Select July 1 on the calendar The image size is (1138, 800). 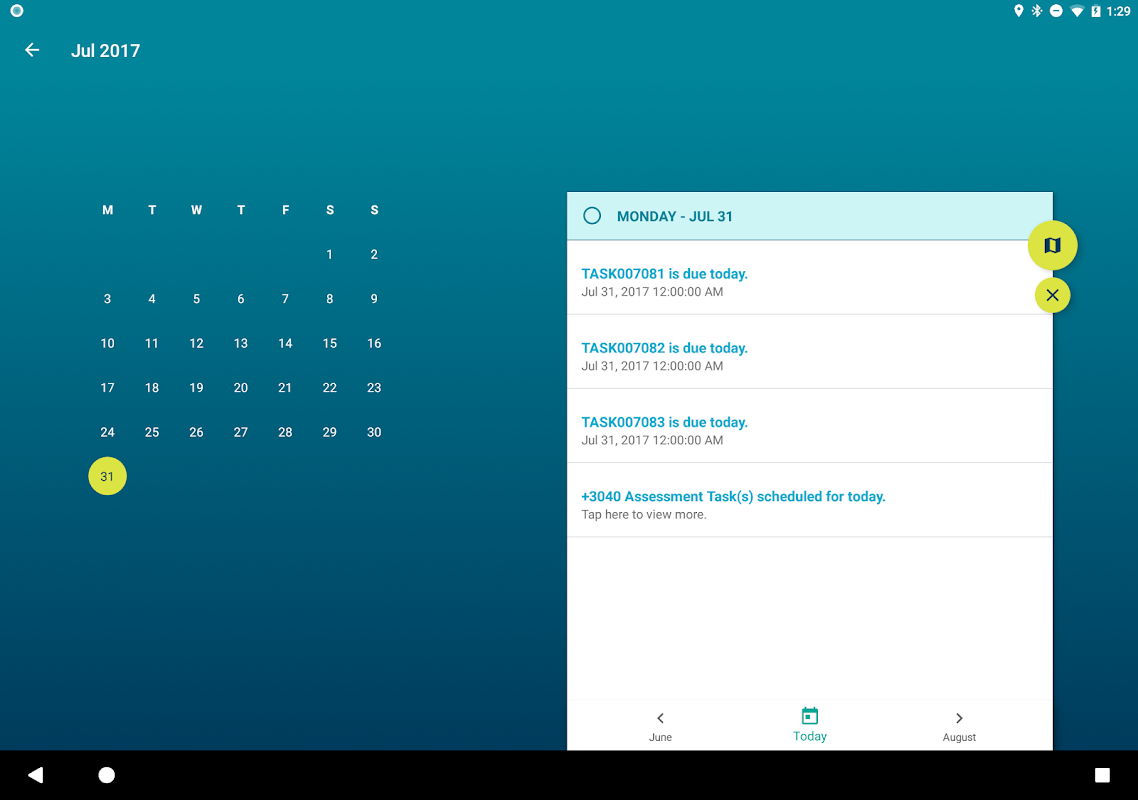pyautogui.click(x=329, y=254)
